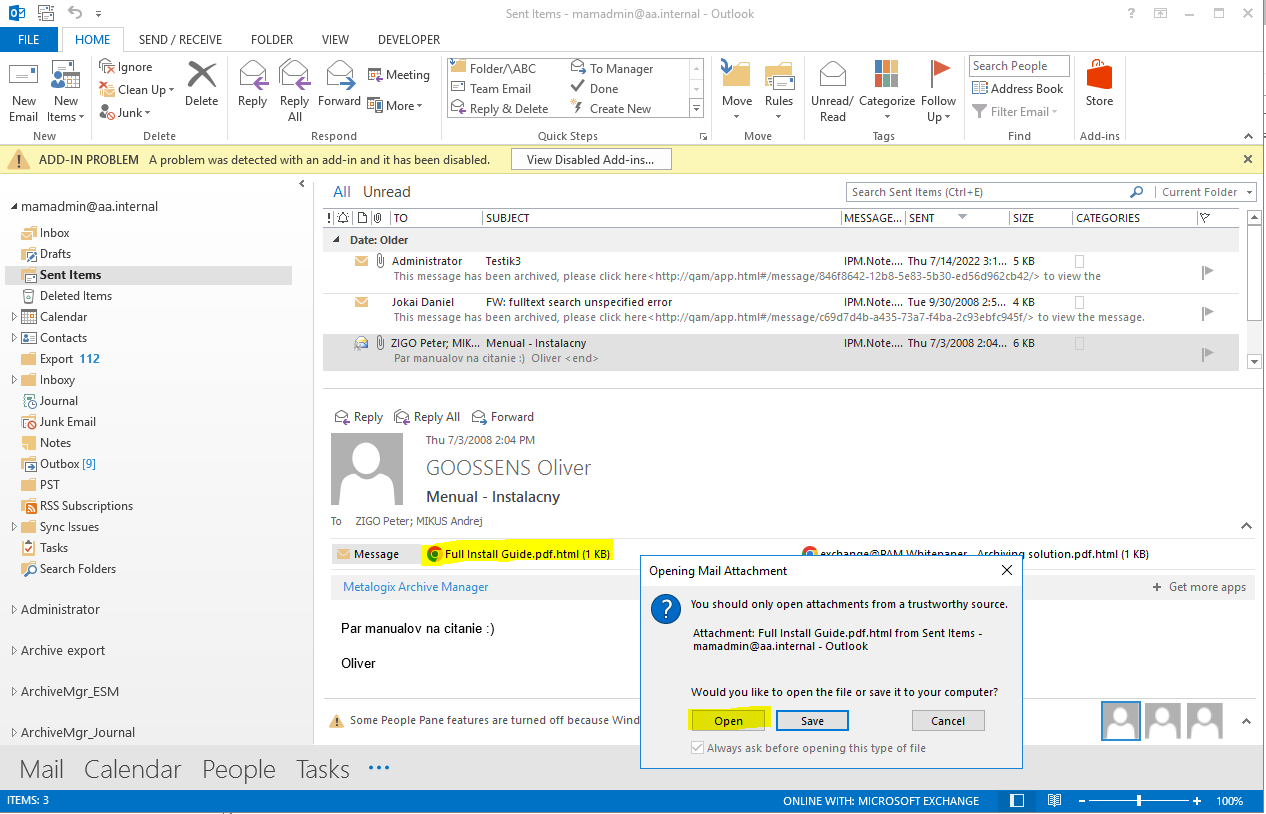Switch to the VIEW tab
Viewport: 1266px width, 814px height.
point(335,40)
